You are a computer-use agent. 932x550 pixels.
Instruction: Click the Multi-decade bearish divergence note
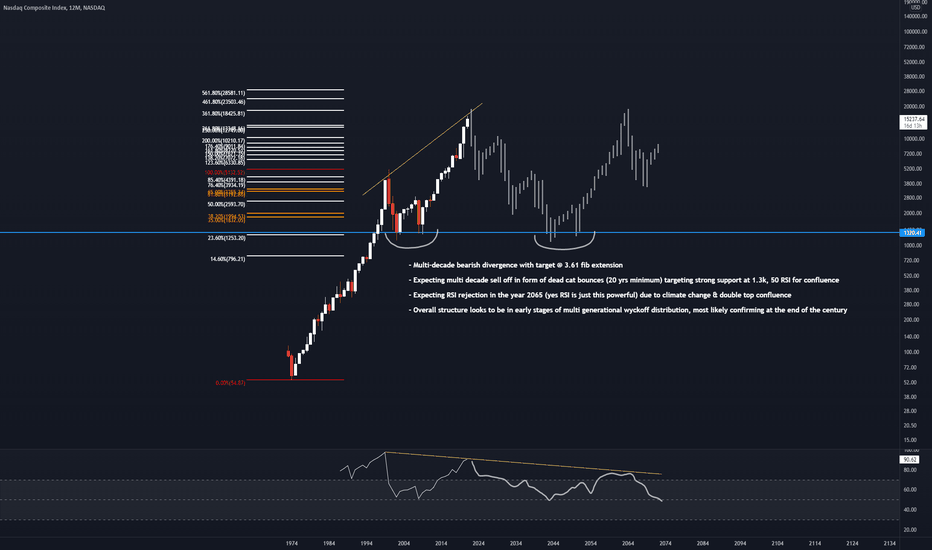coord(516,265)
